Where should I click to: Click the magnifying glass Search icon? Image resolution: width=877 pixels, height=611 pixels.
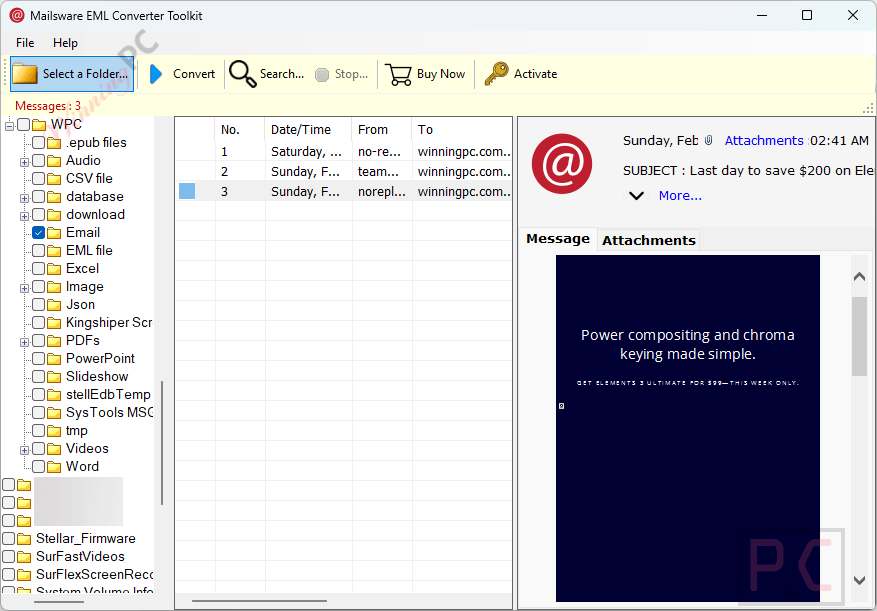(243, 74)
